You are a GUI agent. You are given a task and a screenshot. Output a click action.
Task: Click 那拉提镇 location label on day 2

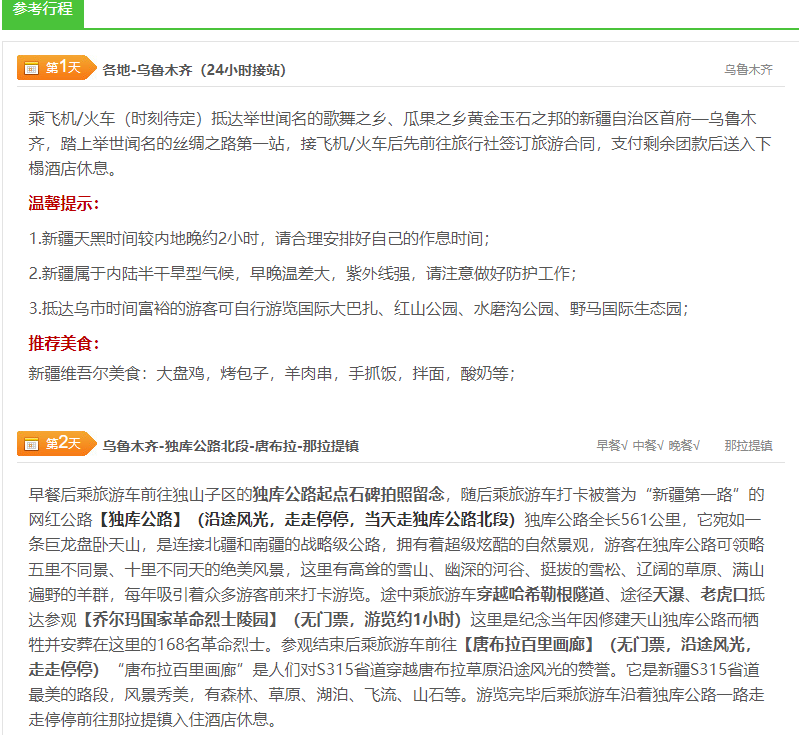(749, 446)
